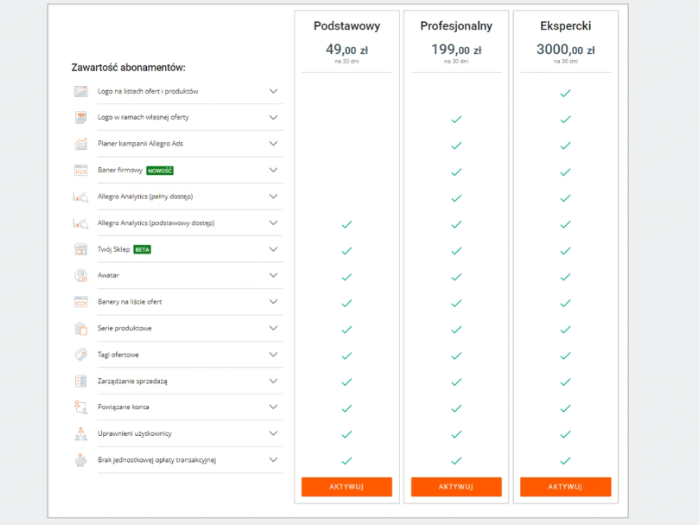
Task: Click the Planer kampanii Allegro Ads chart icon
Action: pyautogui.click(x=81, y=144)
